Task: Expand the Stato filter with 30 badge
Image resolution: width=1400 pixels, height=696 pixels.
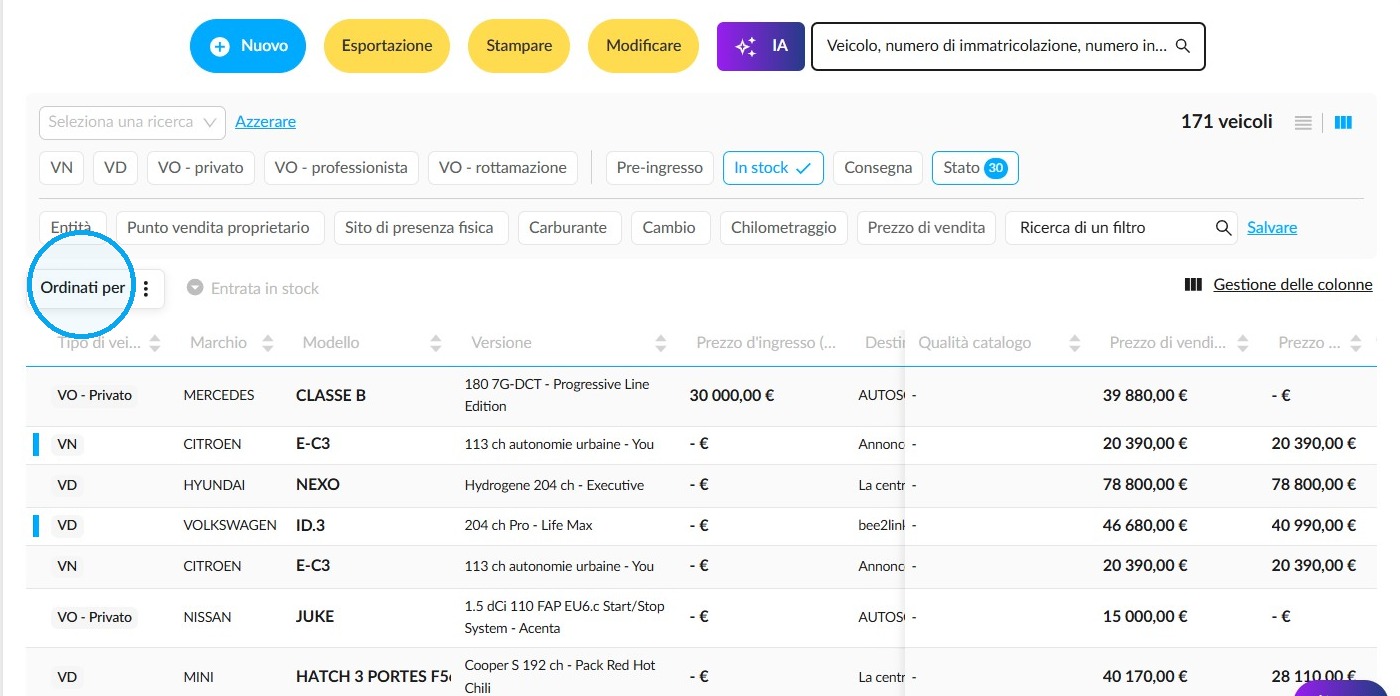Action: 975,168
